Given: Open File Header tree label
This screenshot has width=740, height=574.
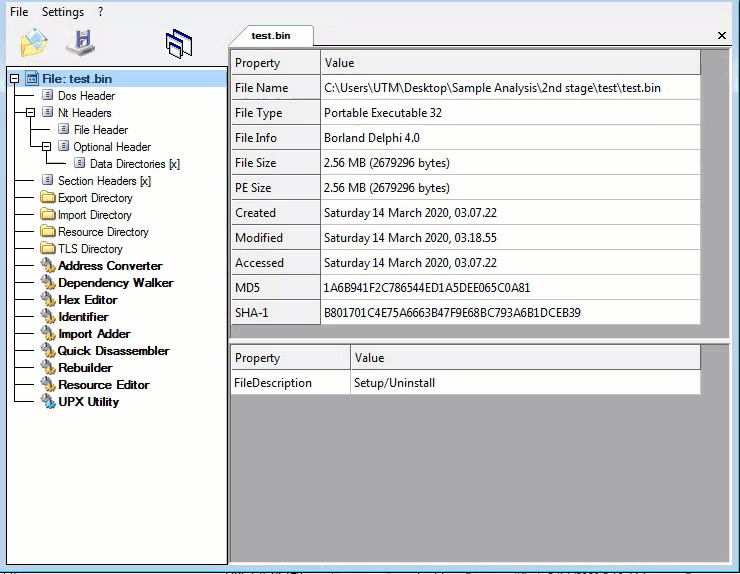Looking at the screenshot, I should coord(101,130).
